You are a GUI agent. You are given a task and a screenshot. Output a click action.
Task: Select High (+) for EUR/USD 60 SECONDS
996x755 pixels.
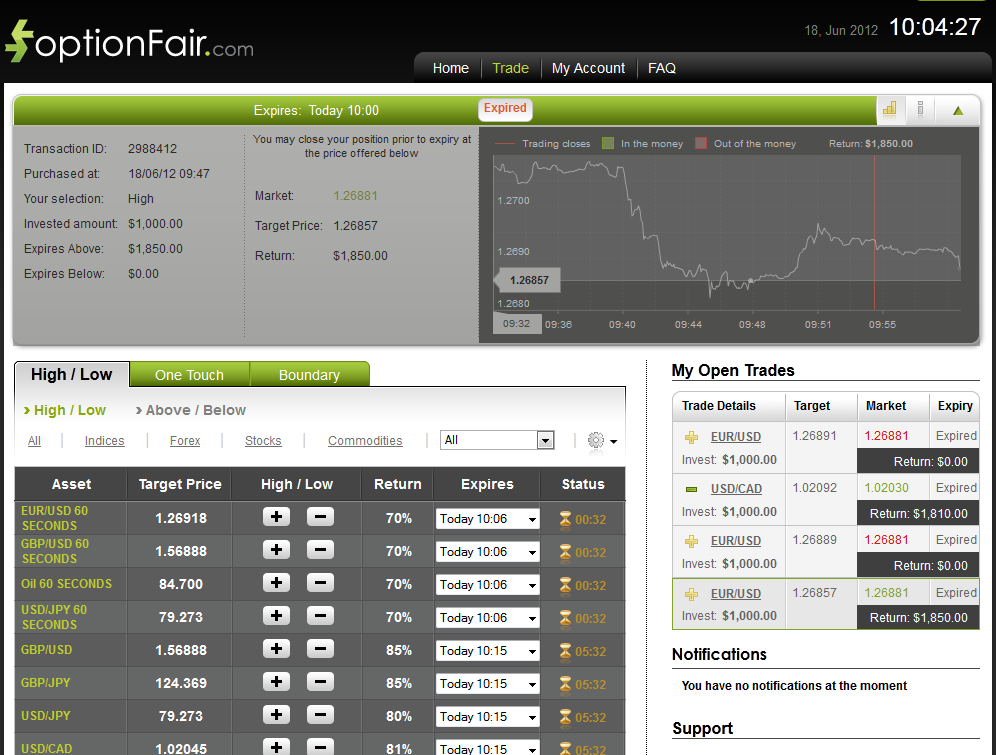point(276,517)
